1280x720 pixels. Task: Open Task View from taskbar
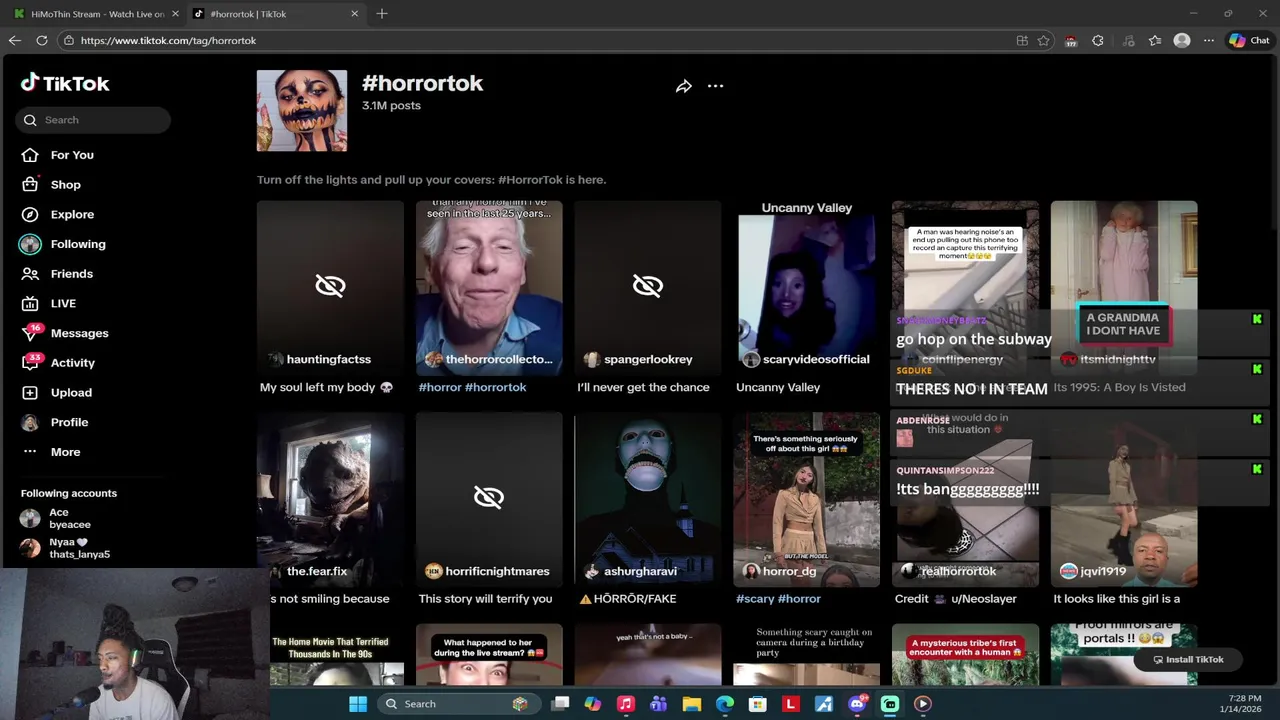(560, 704)
